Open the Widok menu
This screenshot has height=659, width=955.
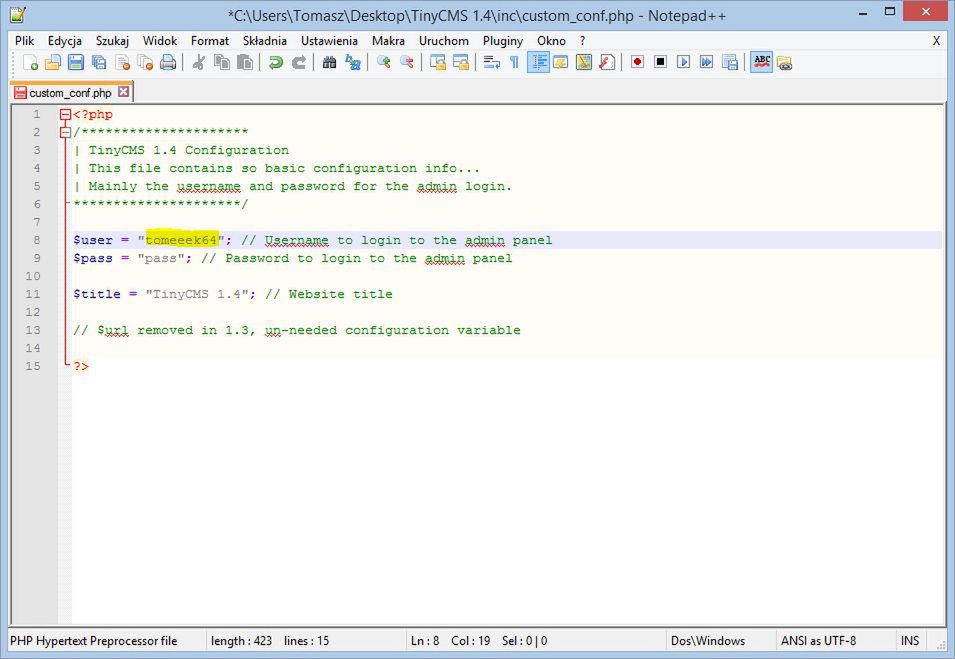click(x=160, y=41)
